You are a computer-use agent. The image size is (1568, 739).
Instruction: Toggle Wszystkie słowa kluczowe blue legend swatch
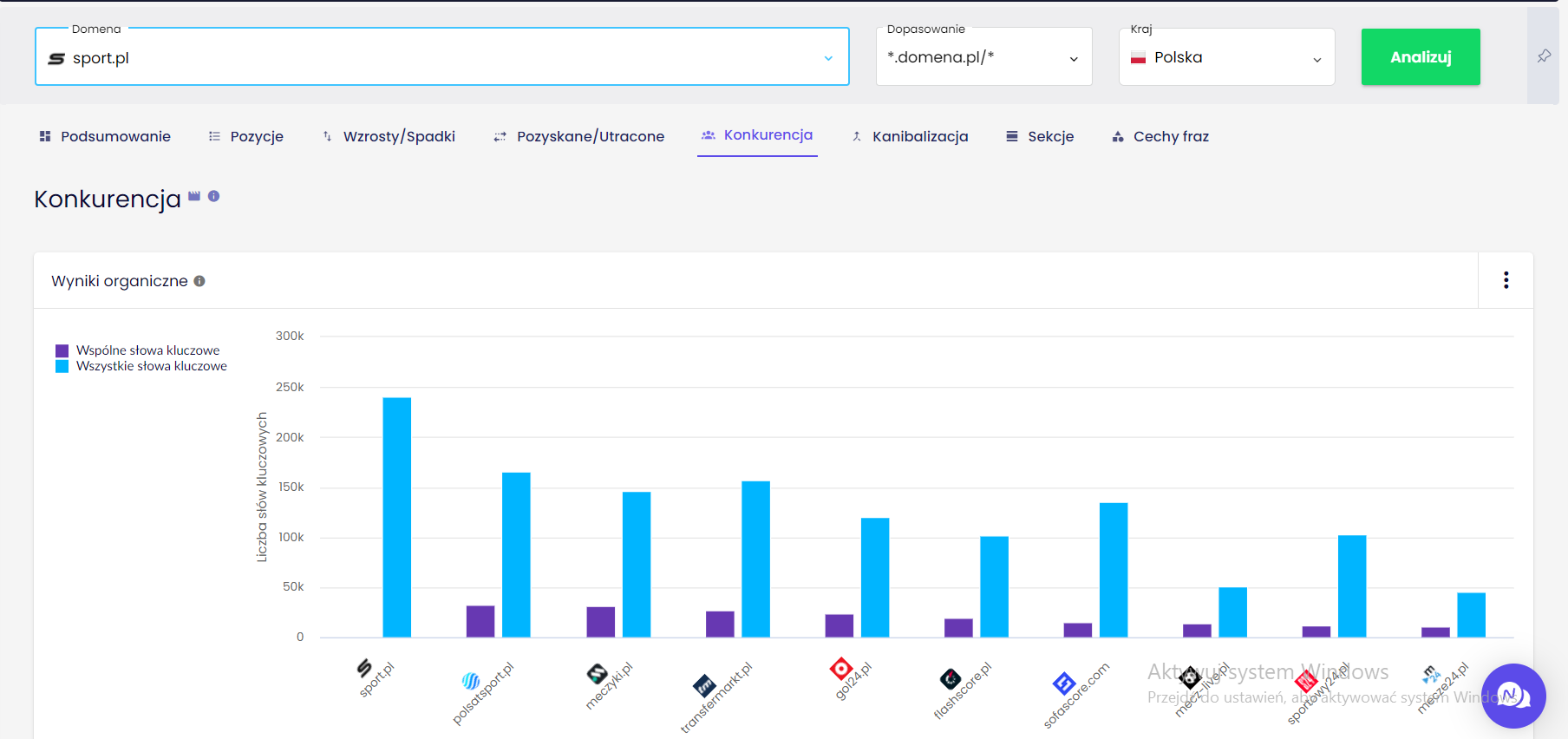pos(62,366)
